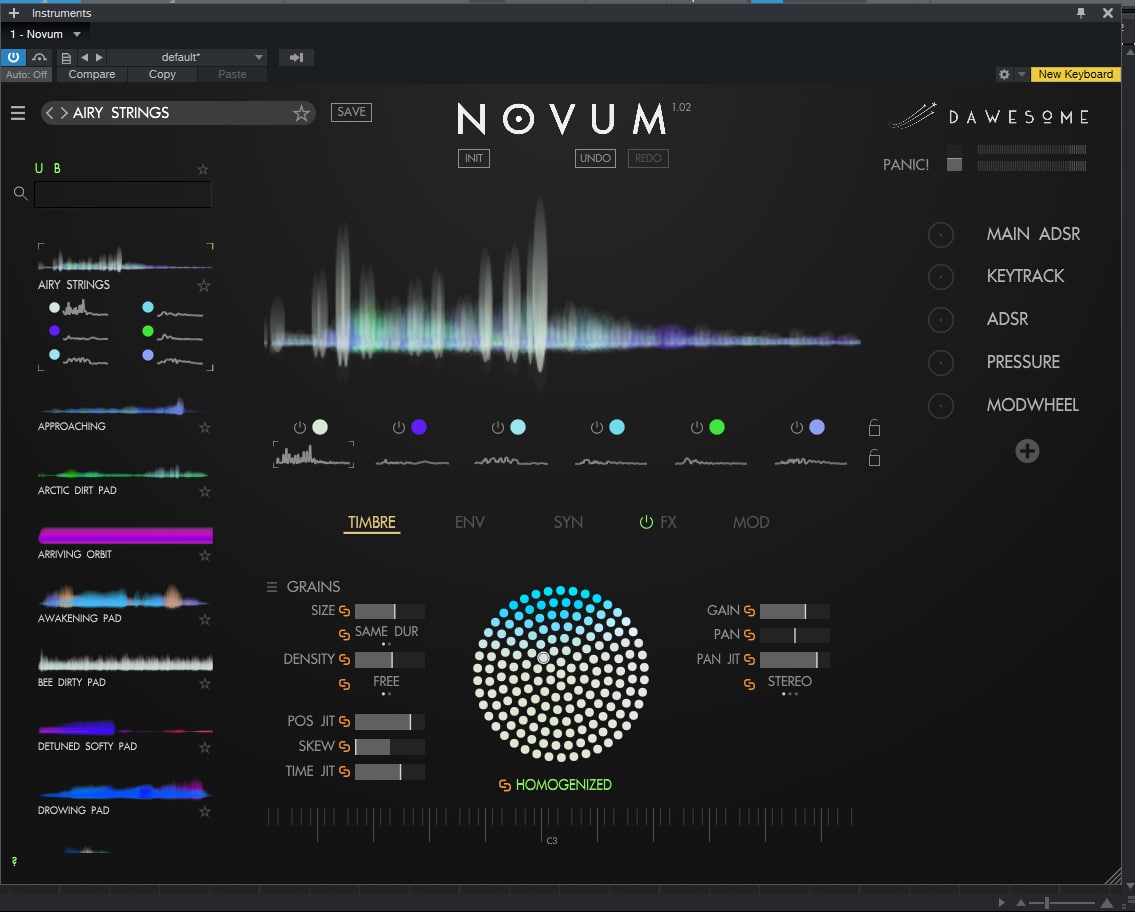The width and height of the screenshot is (1135, 912).
Task: Open the hamburger menu beside preset name
Action: 18,113
